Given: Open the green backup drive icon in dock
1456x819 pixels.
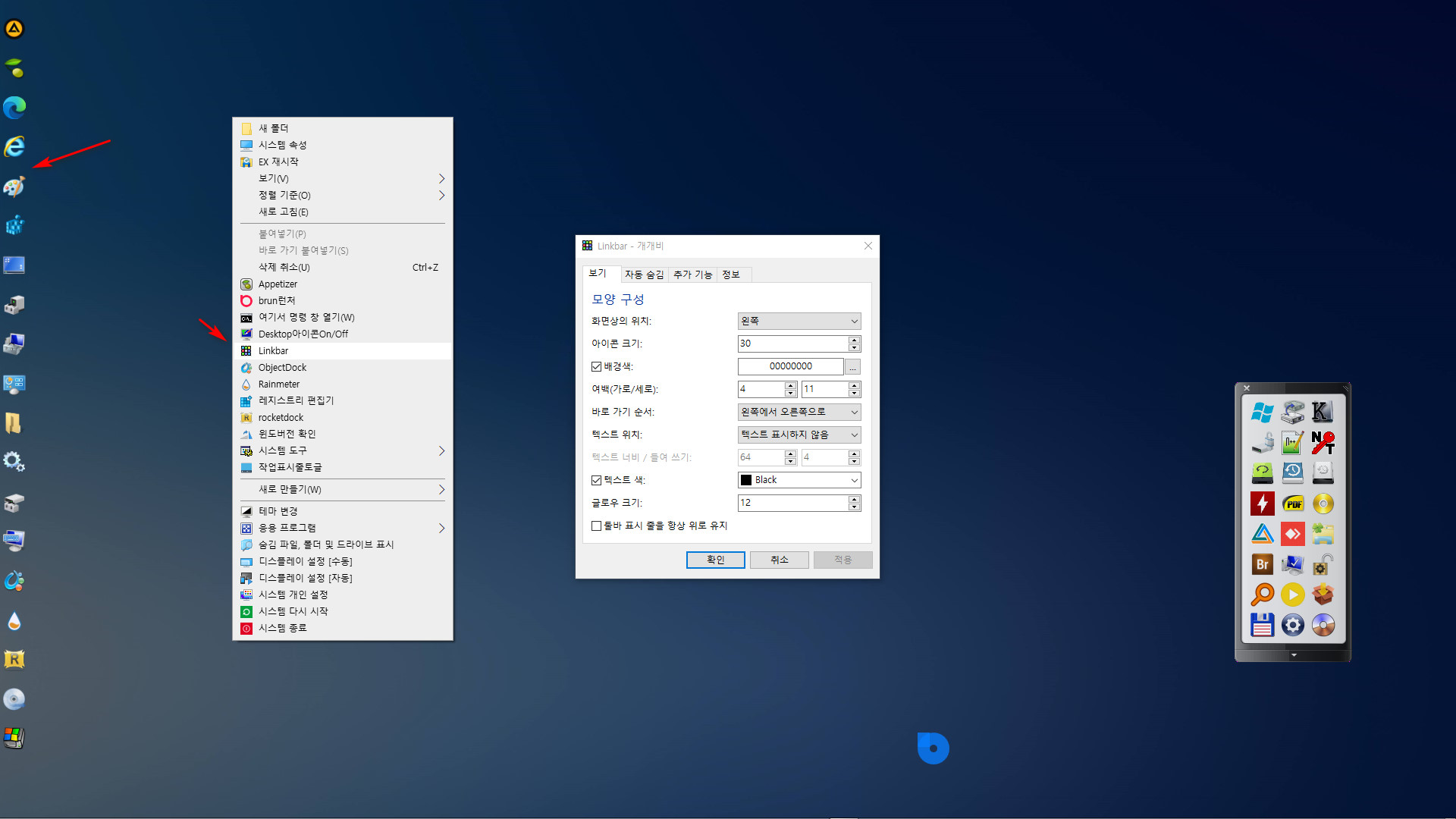Looking at the screenshot, I should [x=1263, y=473].
